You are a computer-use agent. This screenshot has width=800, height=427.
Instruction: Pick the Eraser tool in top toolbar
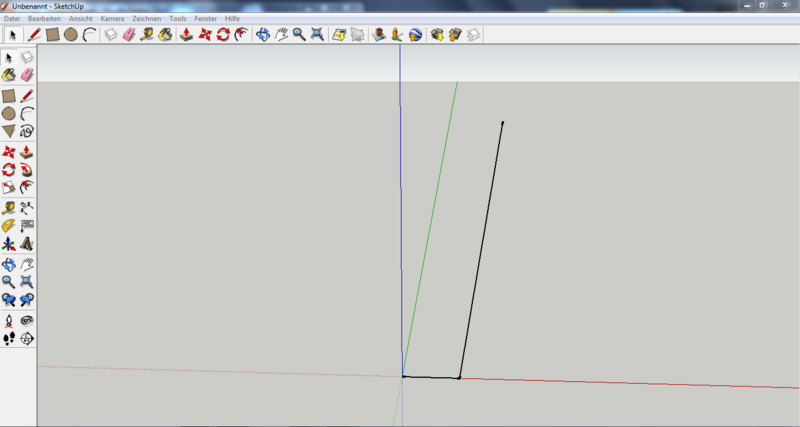(x=128, y=34)
